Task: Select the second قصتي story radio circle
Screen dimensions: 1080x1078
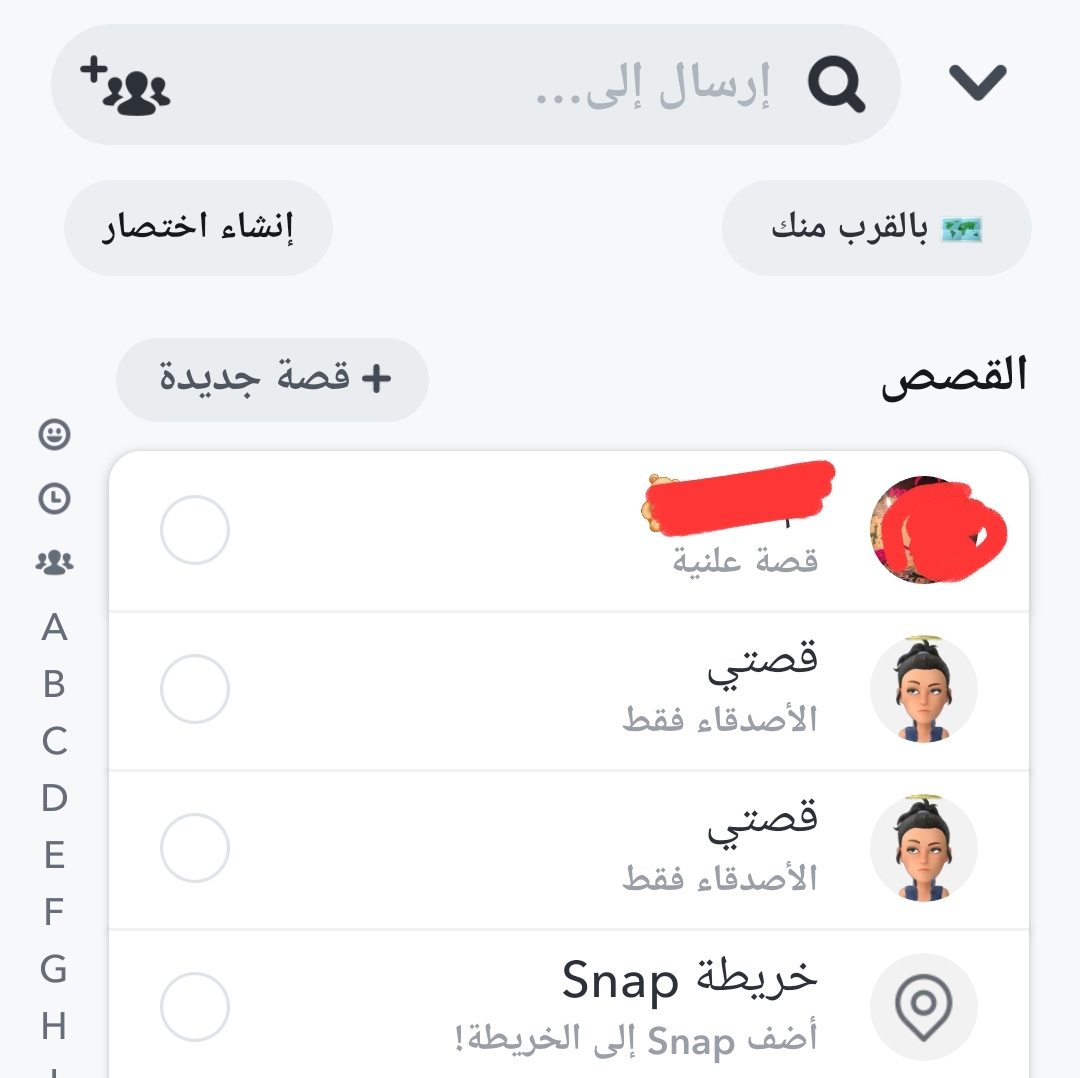Action: pyautogui.click(x=195, y=848)
